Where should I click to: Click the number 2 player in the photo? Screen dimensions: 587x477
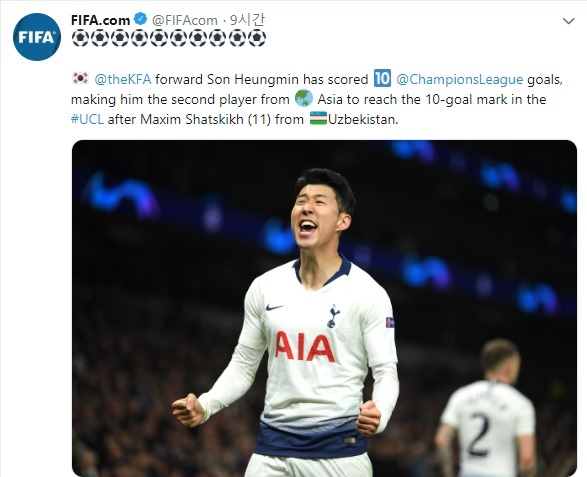point(488,408)
